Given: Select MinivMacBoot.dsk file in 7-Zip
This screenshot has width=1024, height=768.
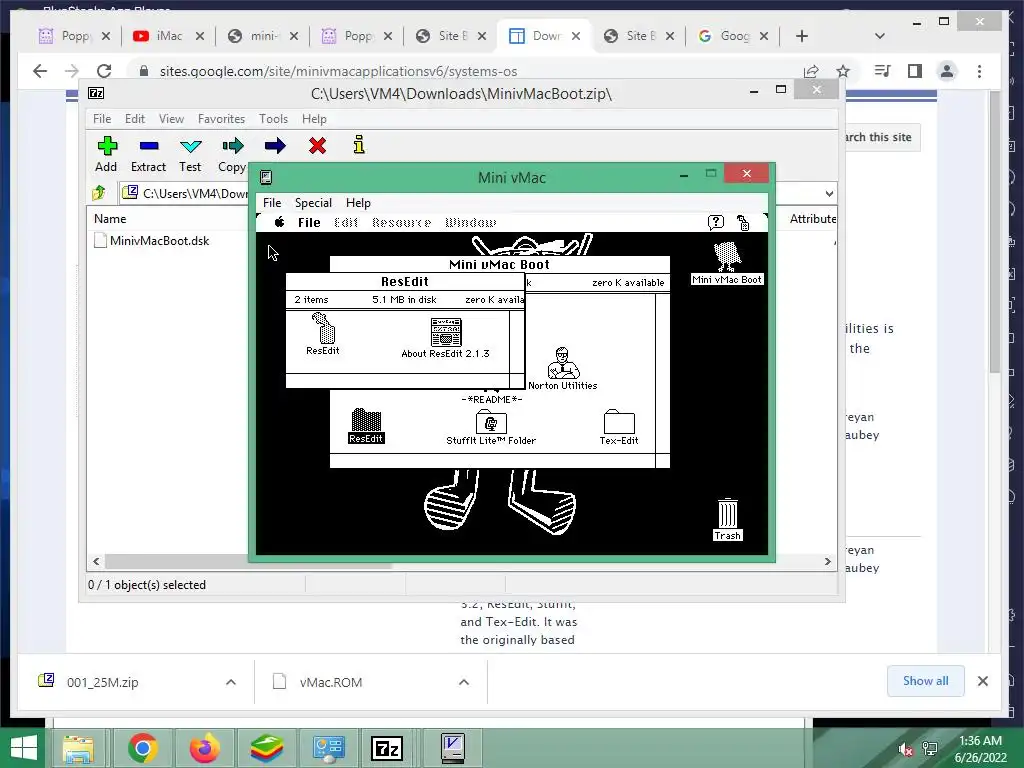Looking at the screenshot, I should point(159,241).
